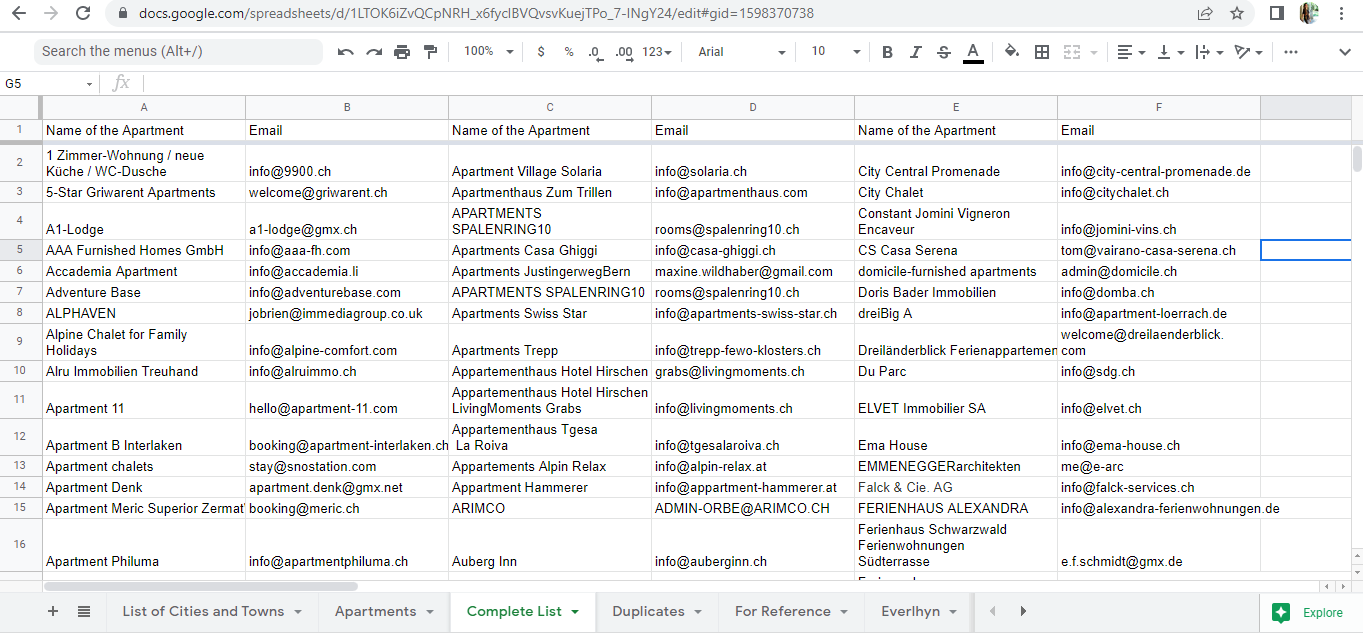Click the Explore button
The image size is (1363, 637).
1309,612
